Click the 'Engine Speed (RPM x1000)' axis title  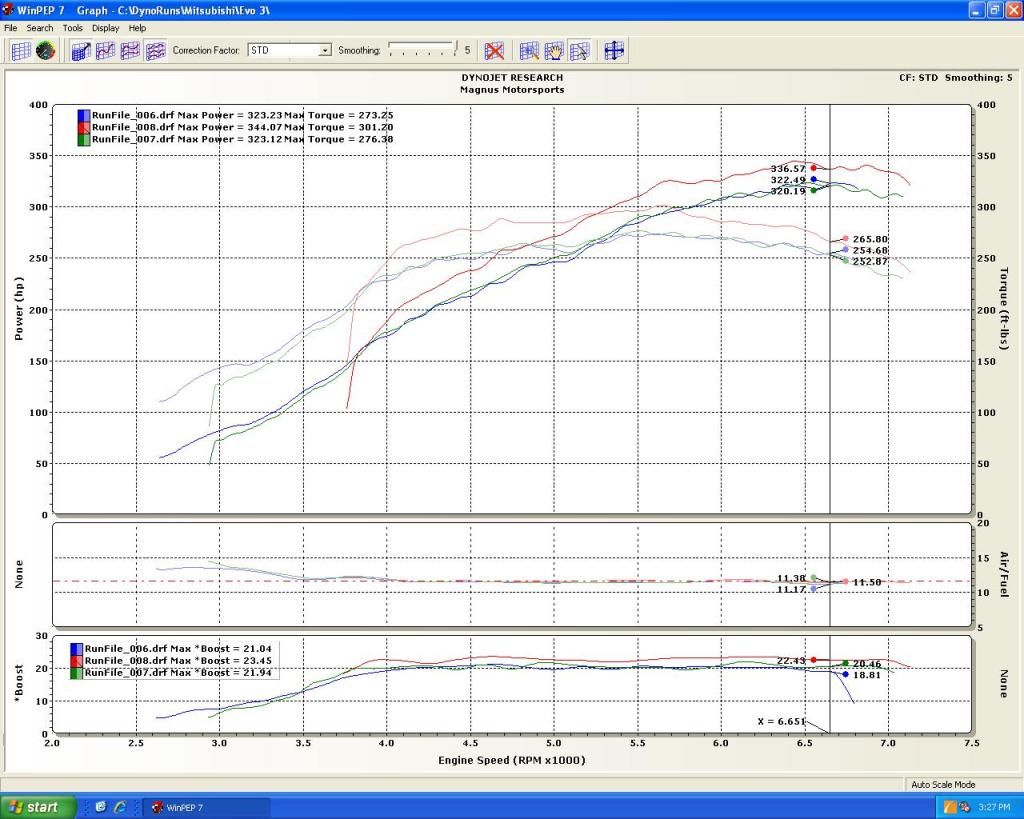pos(511,760)
